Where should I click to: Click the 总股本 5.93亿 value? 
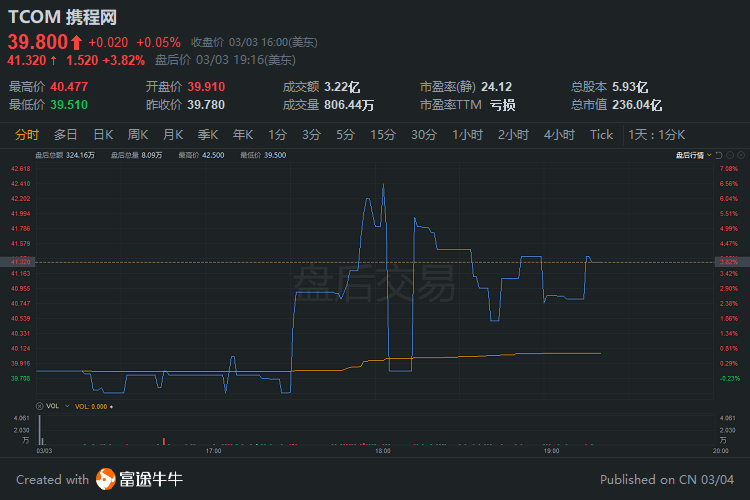click(x=630, y=87)
